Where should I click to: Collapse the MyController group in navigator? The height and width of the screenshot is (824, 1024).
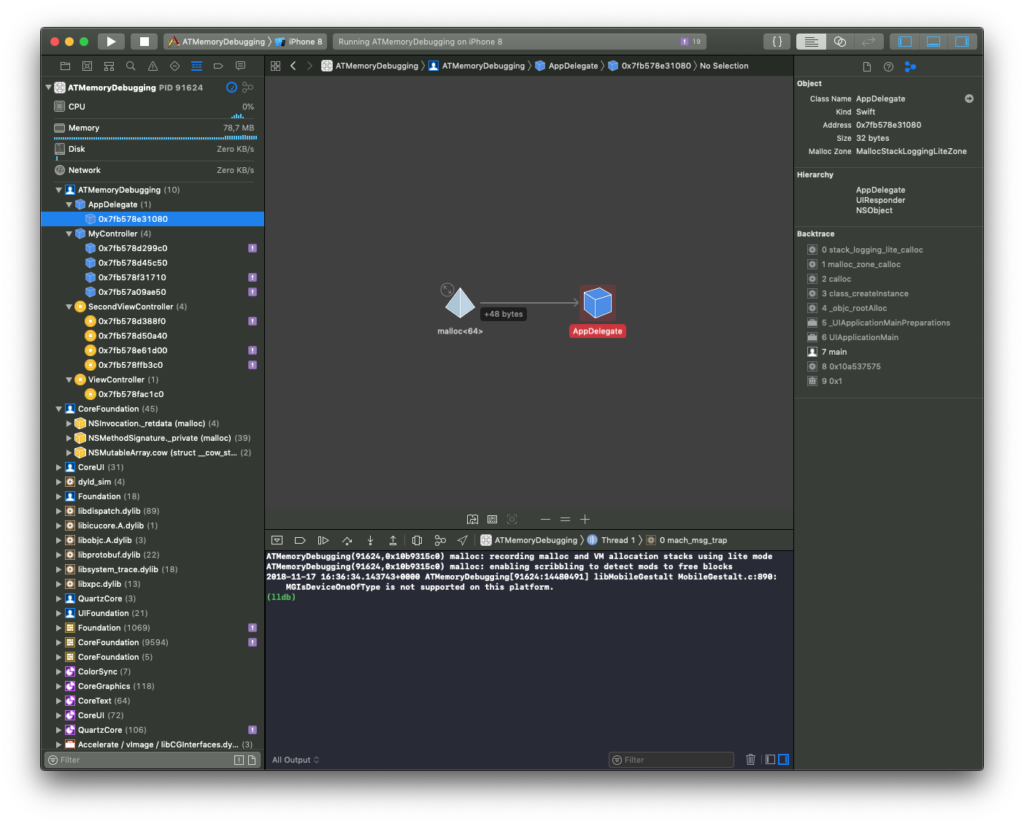(69, 234)
